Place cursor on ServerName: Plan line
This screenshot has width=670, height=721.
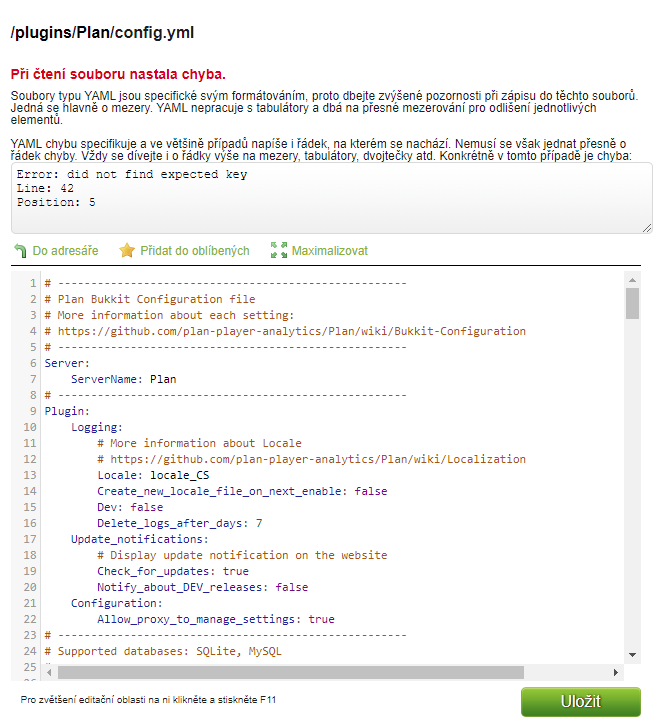click(x=123, y=379)
